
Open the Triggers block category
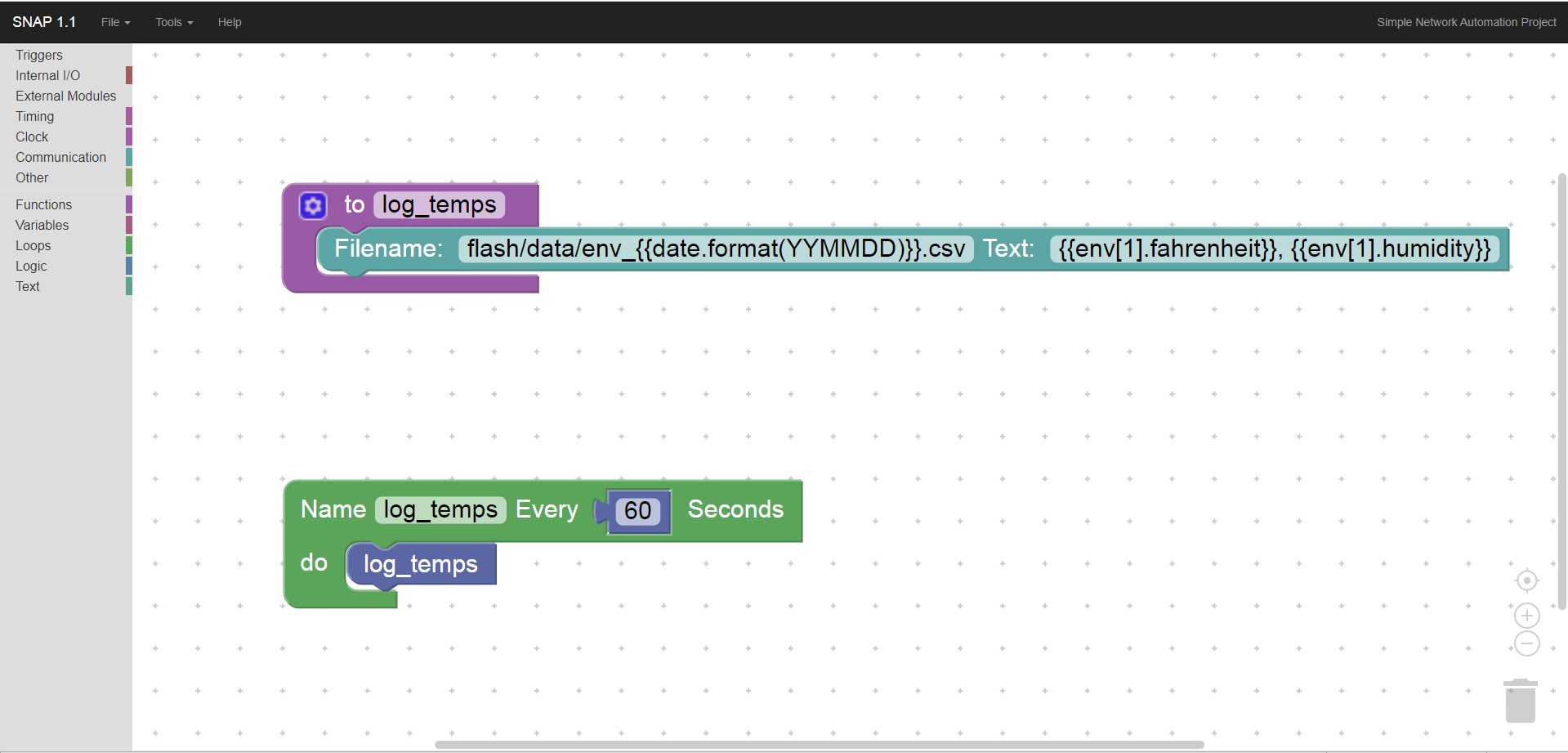coord(66,55)
